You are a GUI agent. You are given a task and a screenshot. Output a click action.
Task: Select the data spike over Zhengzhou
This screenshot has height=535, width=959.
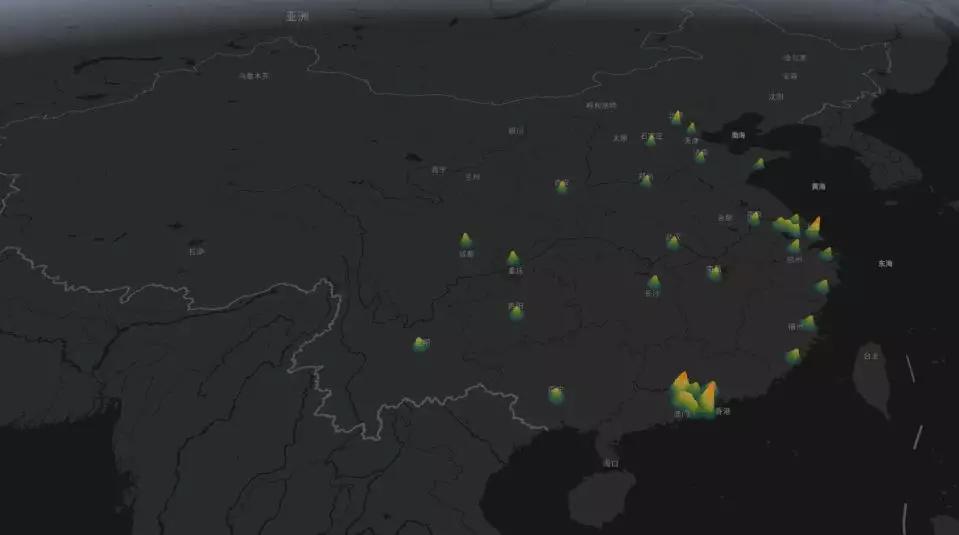[x=645, y=180]
